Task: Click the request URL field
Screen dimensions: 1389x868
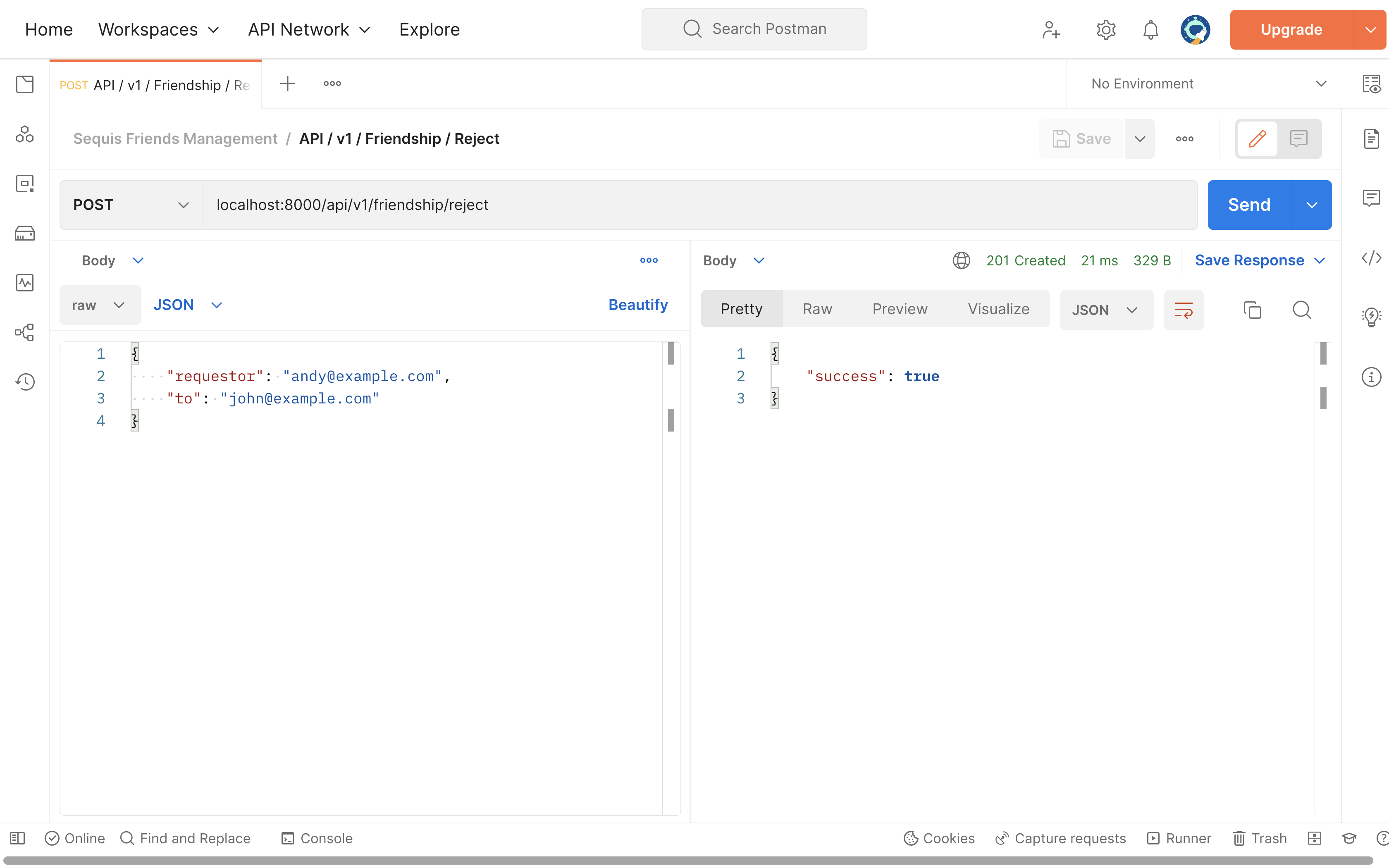Action: (699, 205)
